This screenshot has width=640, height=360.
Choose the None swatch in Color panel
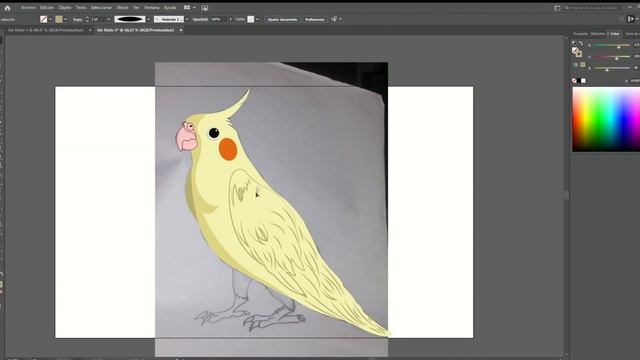[x=574, y=81]
